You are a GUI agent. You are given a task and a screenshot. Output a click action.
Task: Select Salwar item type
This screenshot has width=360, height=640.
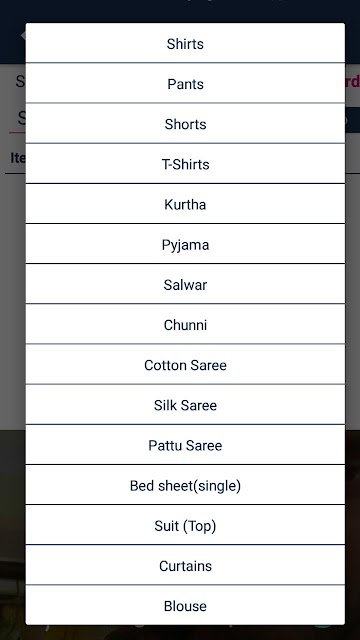point(185,284)
